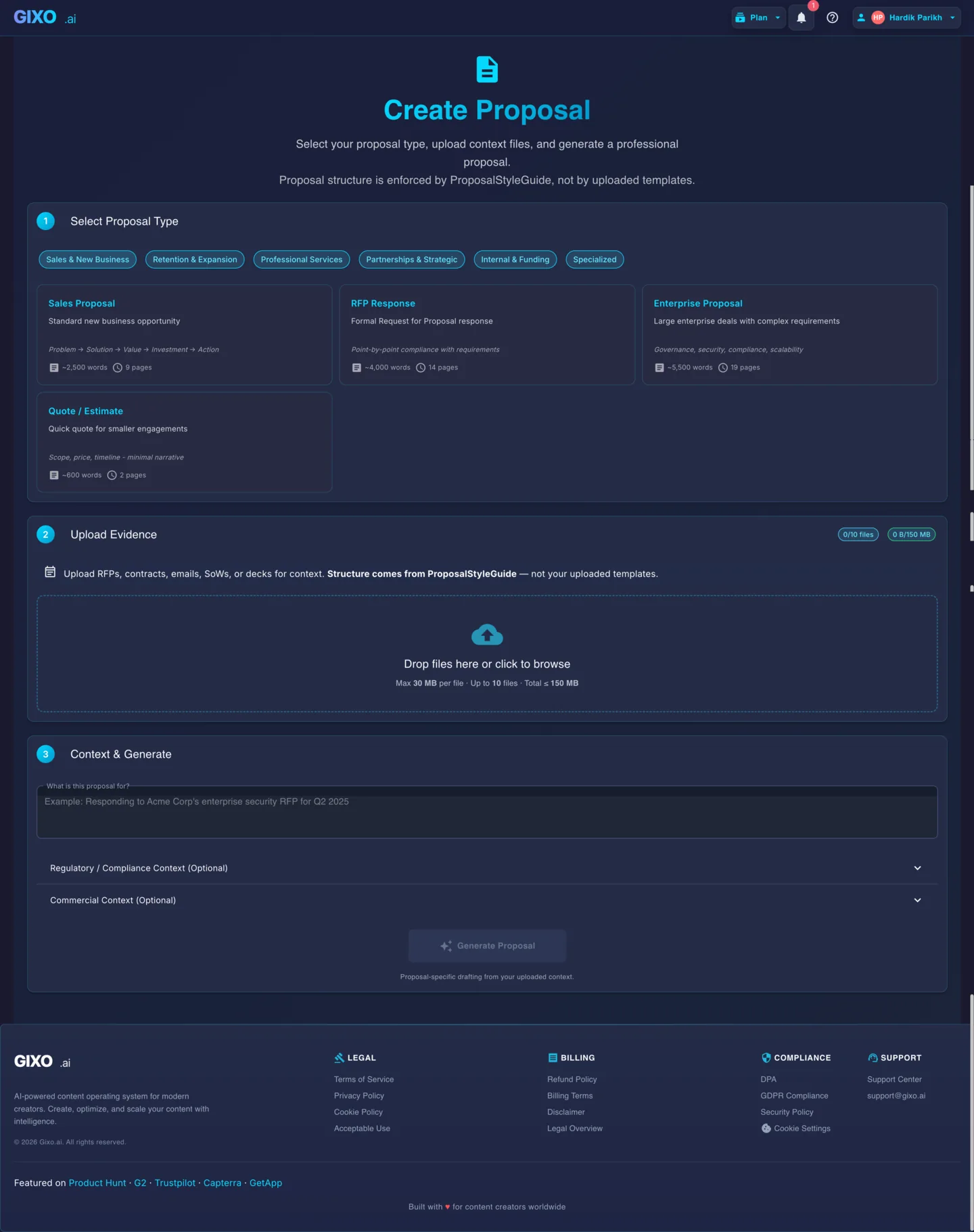974x1232 pixels.
Task: Click '~600 words' in Quote / Estimate card
Action: click(x=82, y=475)
